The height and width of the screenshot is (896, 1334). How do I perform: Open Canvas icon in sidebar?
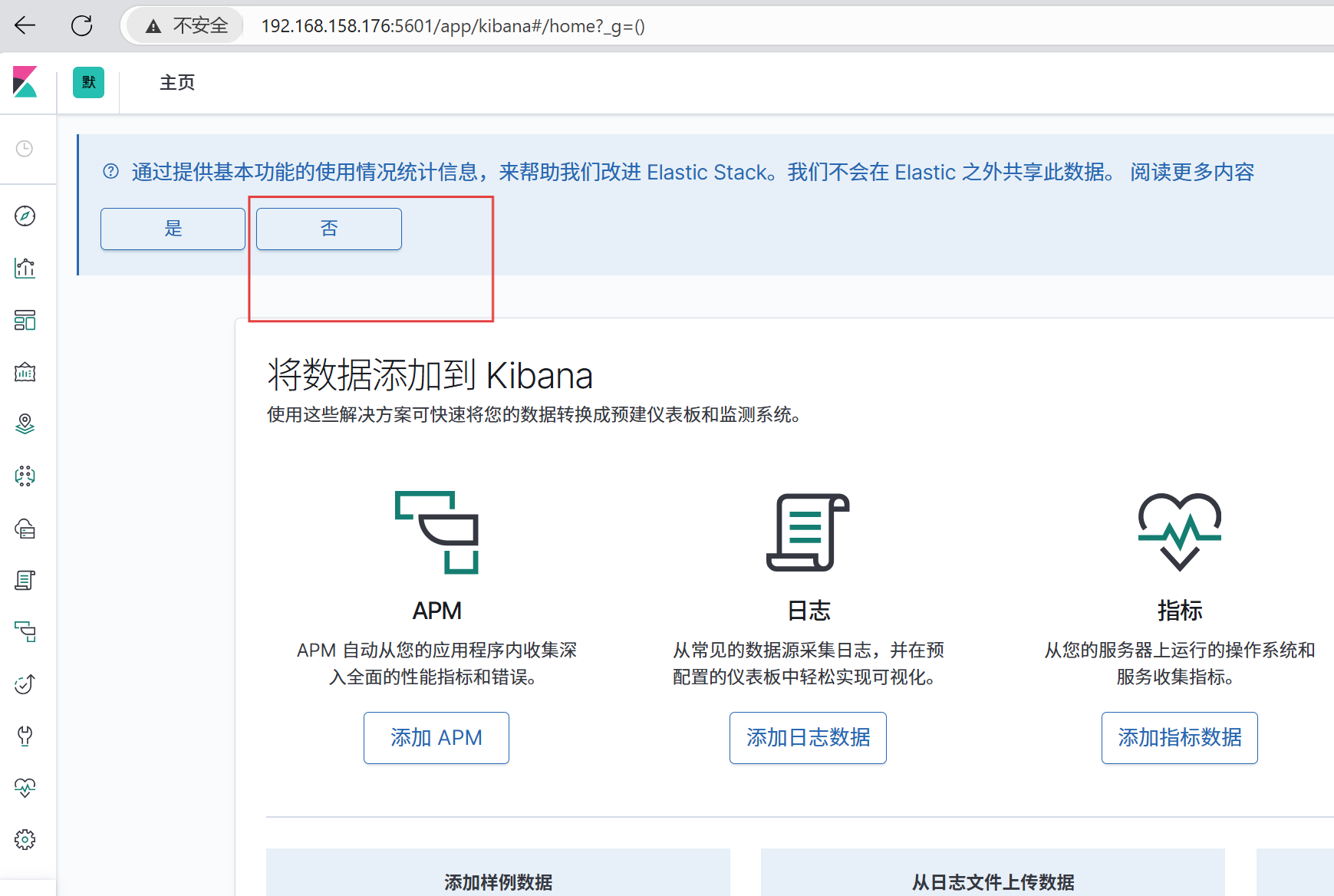[x=25, y=372]
